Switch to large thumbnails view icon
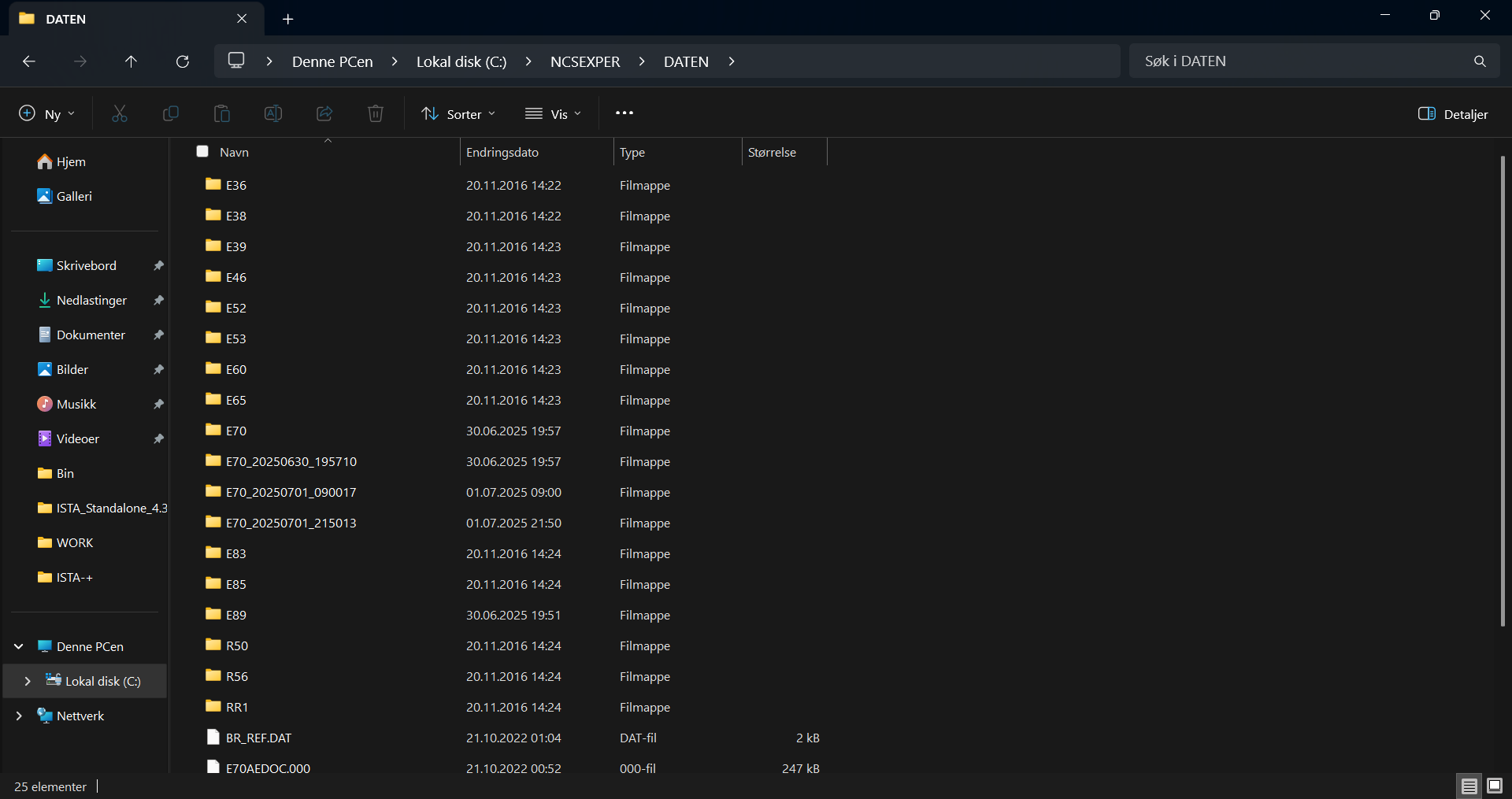This screenshot has height=799, width=1512. click(1495, 786)
